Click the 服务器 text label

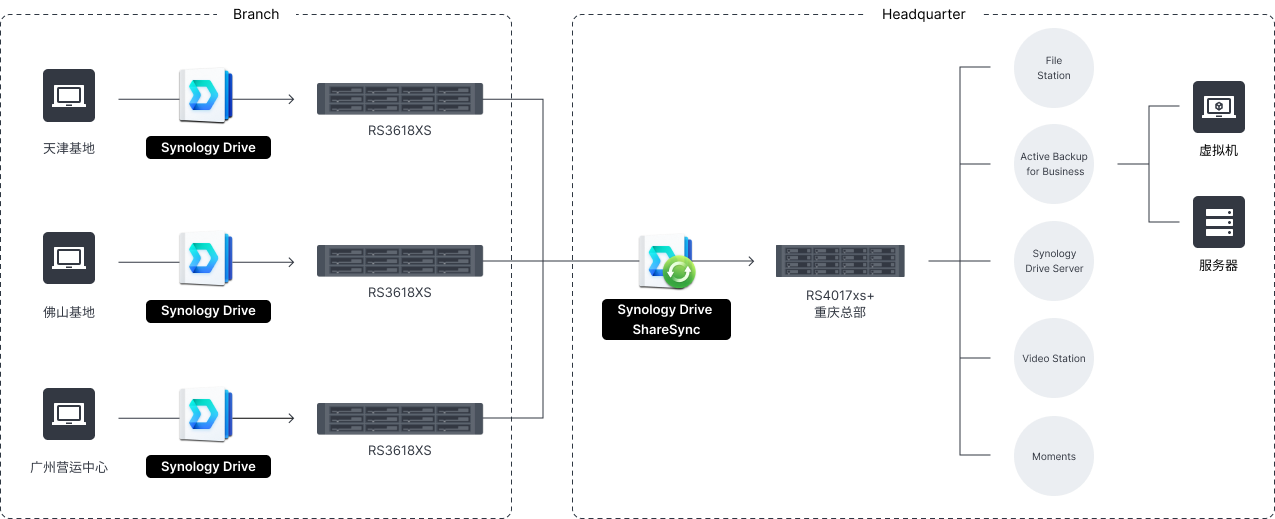(1219, 266)
